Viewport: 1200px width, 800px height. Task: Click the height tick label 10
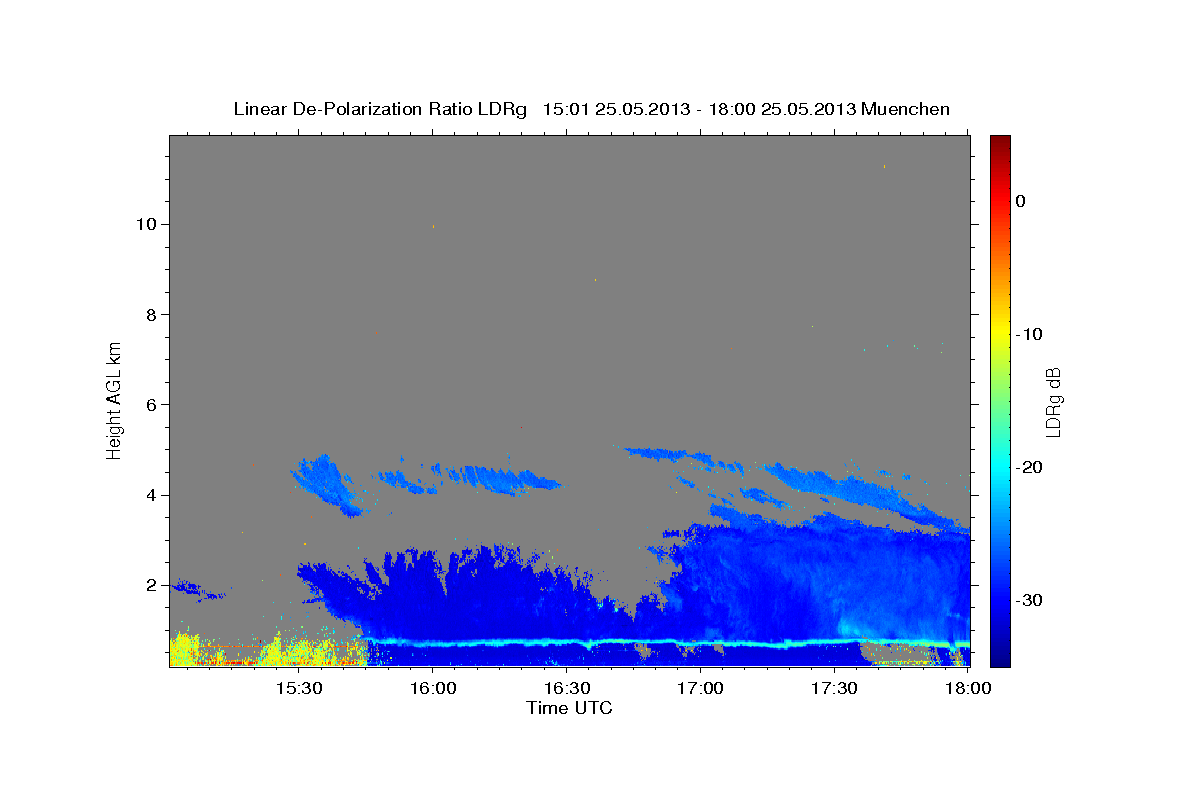point(148,224)
